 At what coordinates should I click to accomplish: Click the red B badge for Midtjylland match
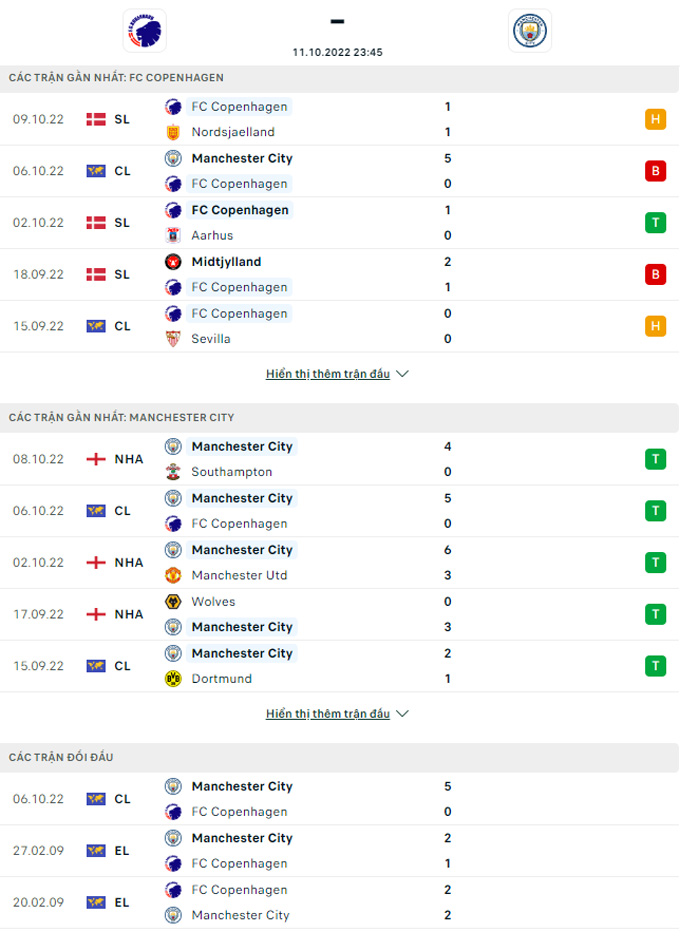click(655, 274)
